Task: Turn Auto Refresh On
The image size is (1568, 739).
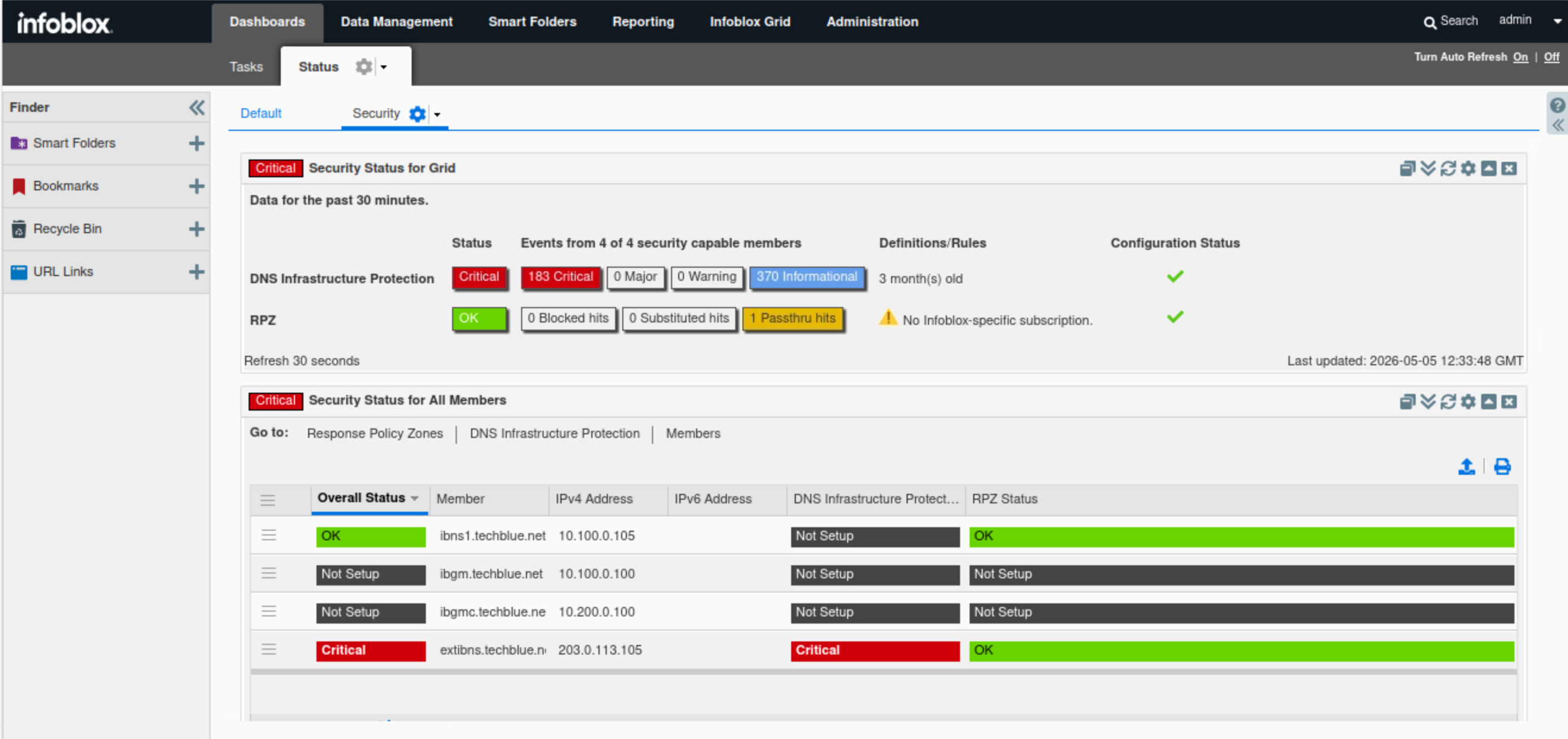Action: [x=1520, y=57]
